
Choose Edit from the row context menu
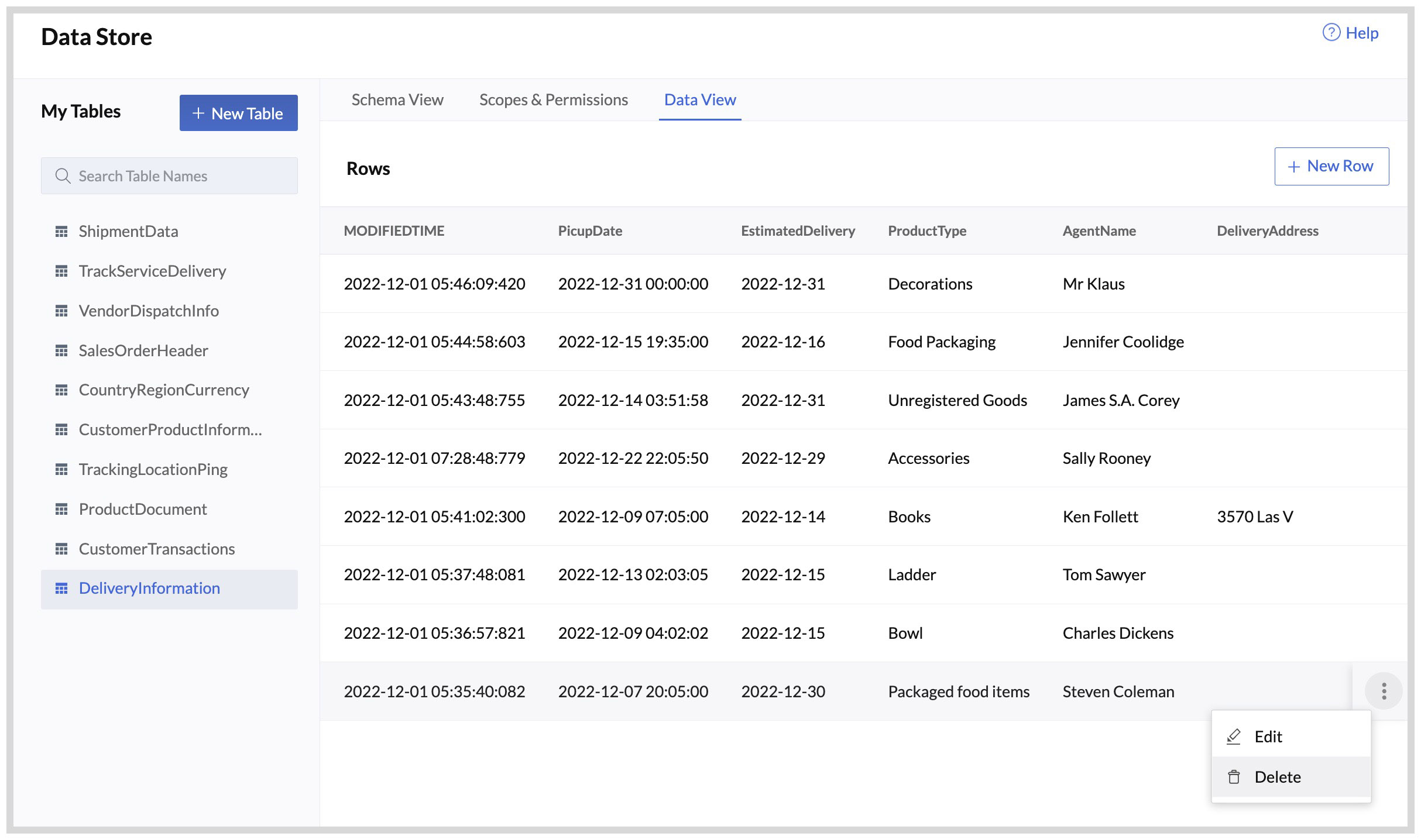(1268, 736)
